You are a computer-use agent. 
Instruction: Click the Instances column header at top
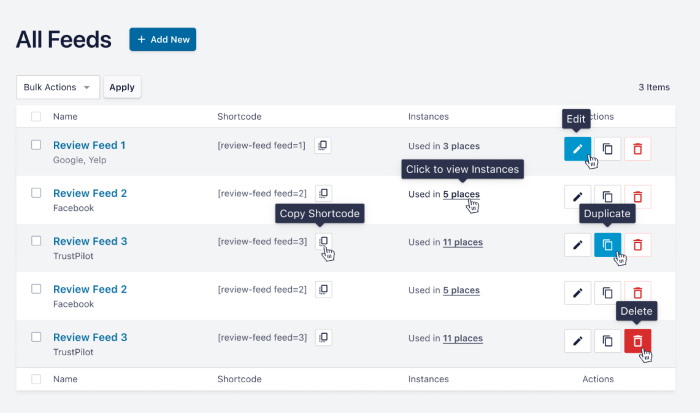click(x=428, y=117)
